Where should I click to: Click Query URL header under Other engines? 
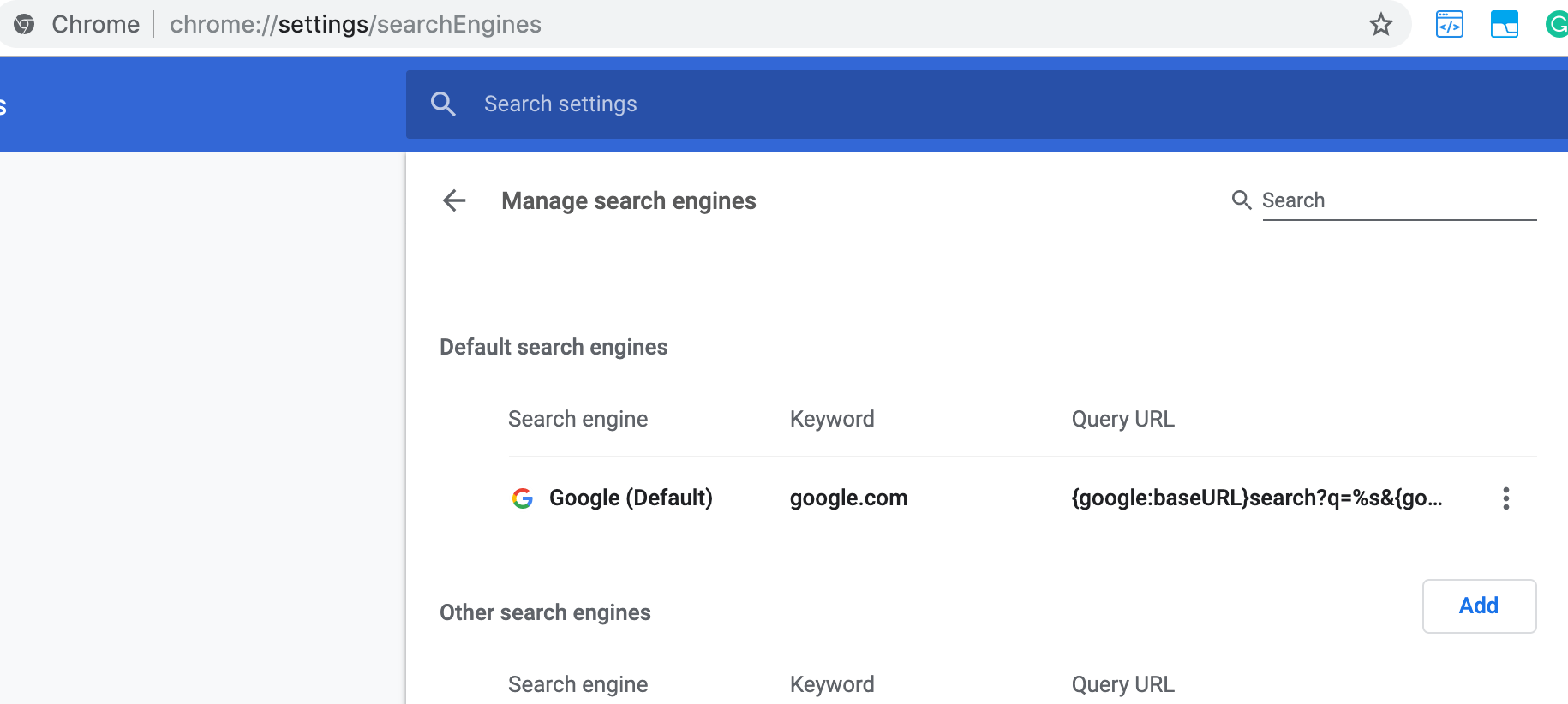point(1122,684)
